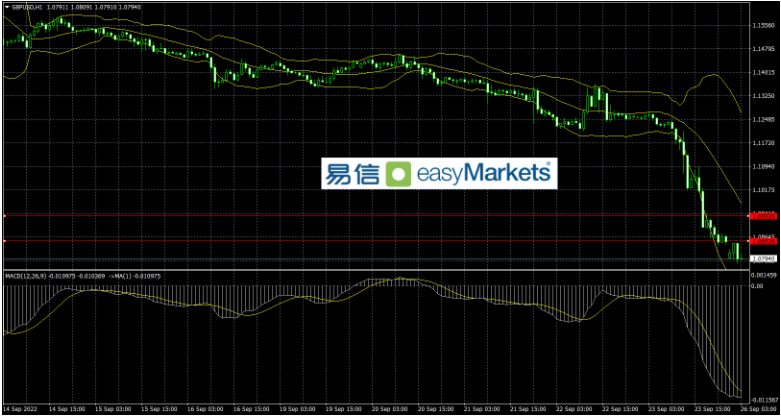Click the 19 Sep 15:00 time label
781x417 pixels.
(346, 407)
